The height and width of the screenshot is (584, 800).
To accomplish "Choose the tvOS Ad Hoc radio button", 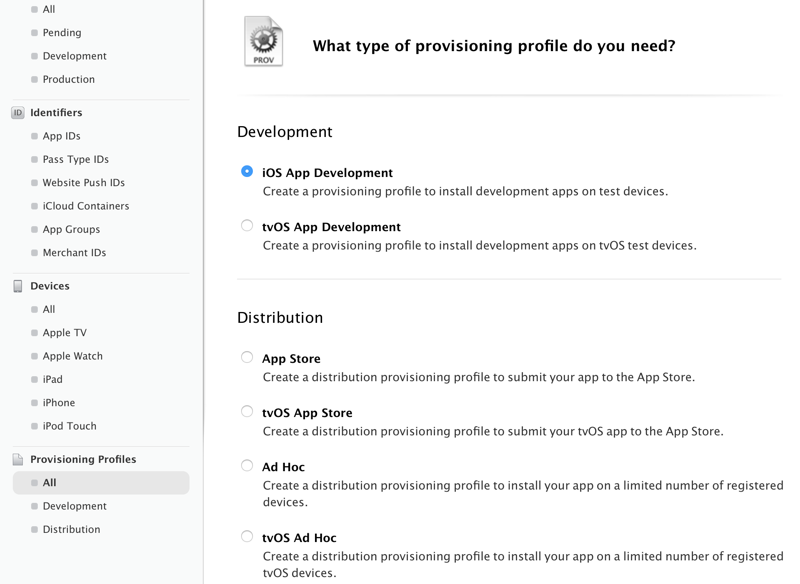I will pos(247,537).
